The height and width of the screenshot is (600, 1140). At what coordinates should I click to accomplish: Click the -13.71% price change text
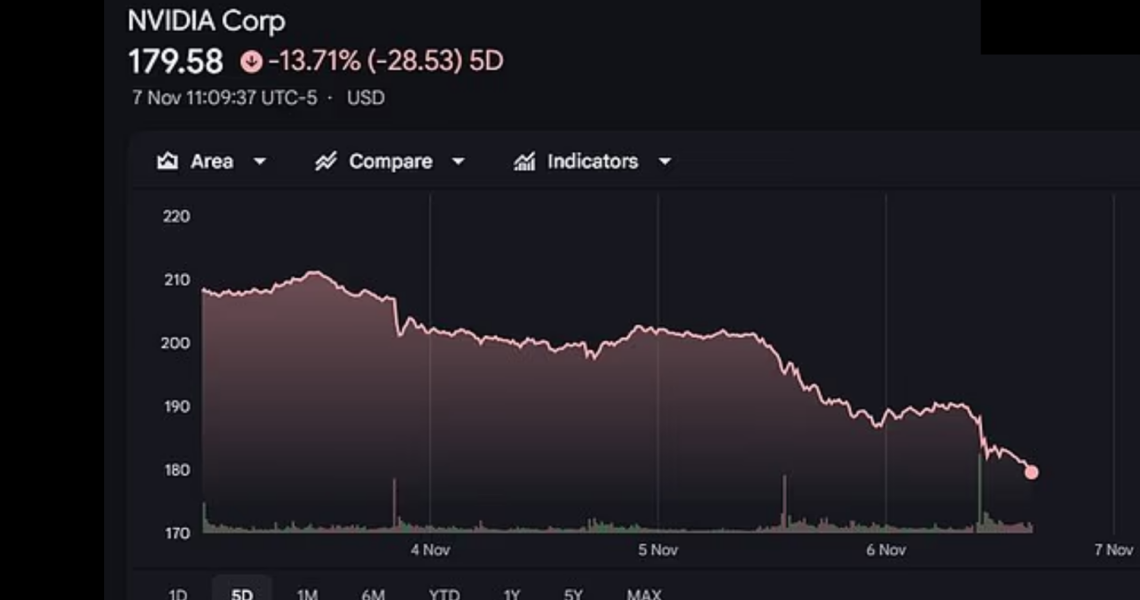[x=313, y=62]
